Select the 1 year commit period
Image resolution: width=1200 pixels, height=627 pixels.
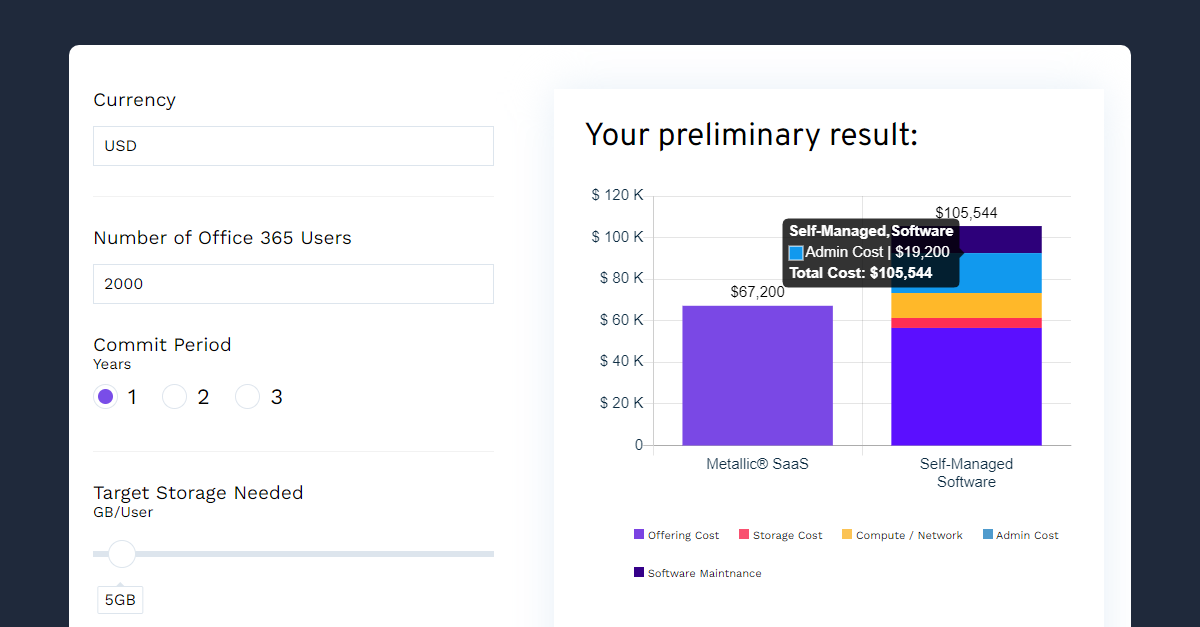point(105,397)
